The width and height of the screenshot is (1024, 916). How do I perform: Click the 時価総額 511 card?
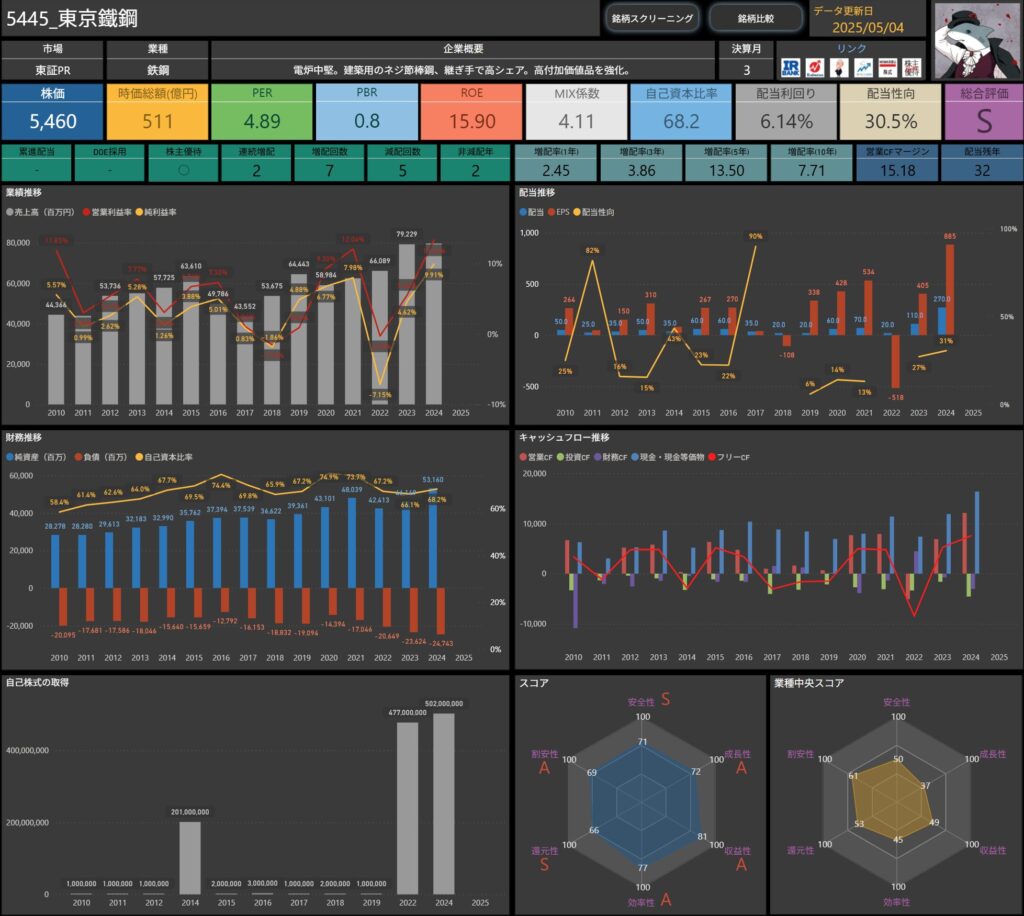157,112
